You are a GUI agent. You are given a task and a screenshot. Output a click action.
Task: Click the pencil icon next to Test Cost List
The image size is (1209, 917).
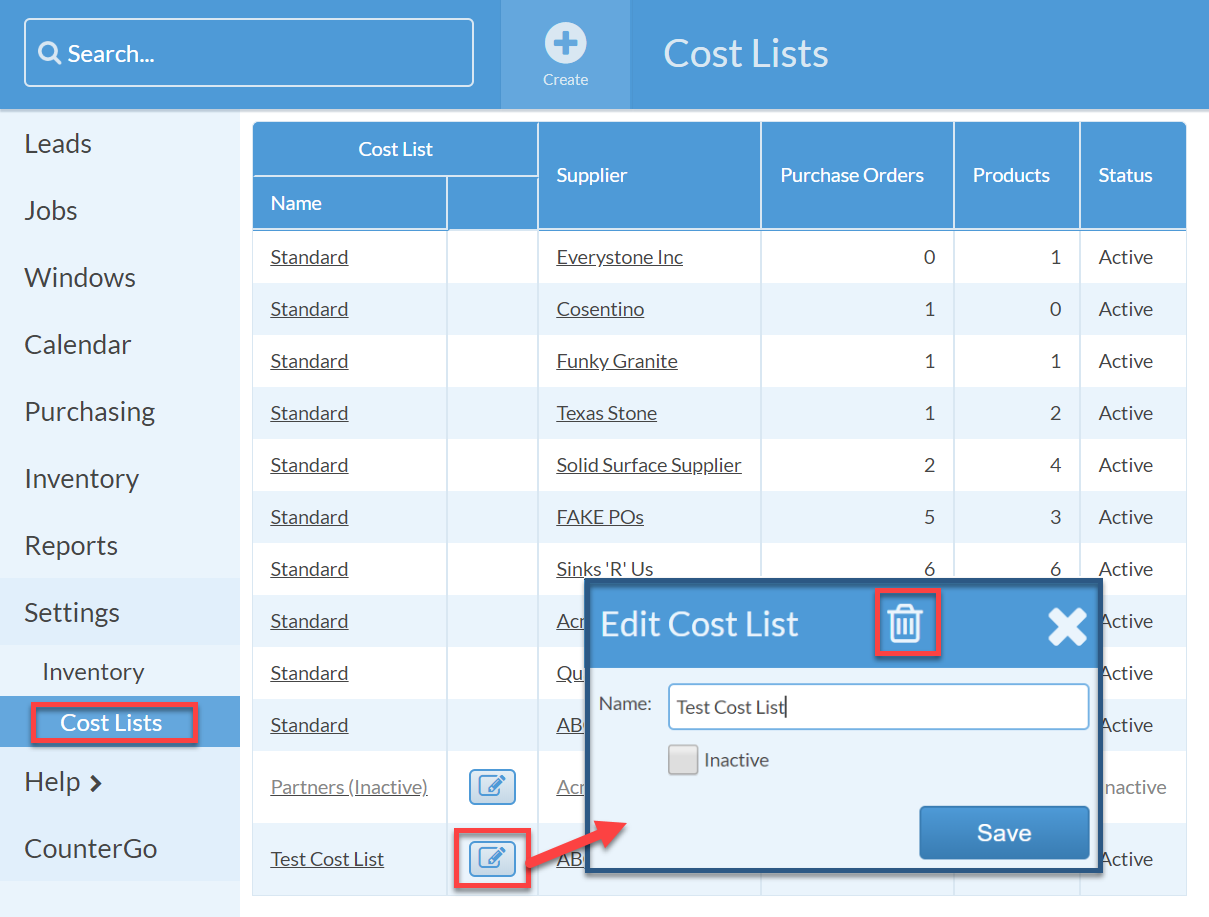tap(492, 859)
